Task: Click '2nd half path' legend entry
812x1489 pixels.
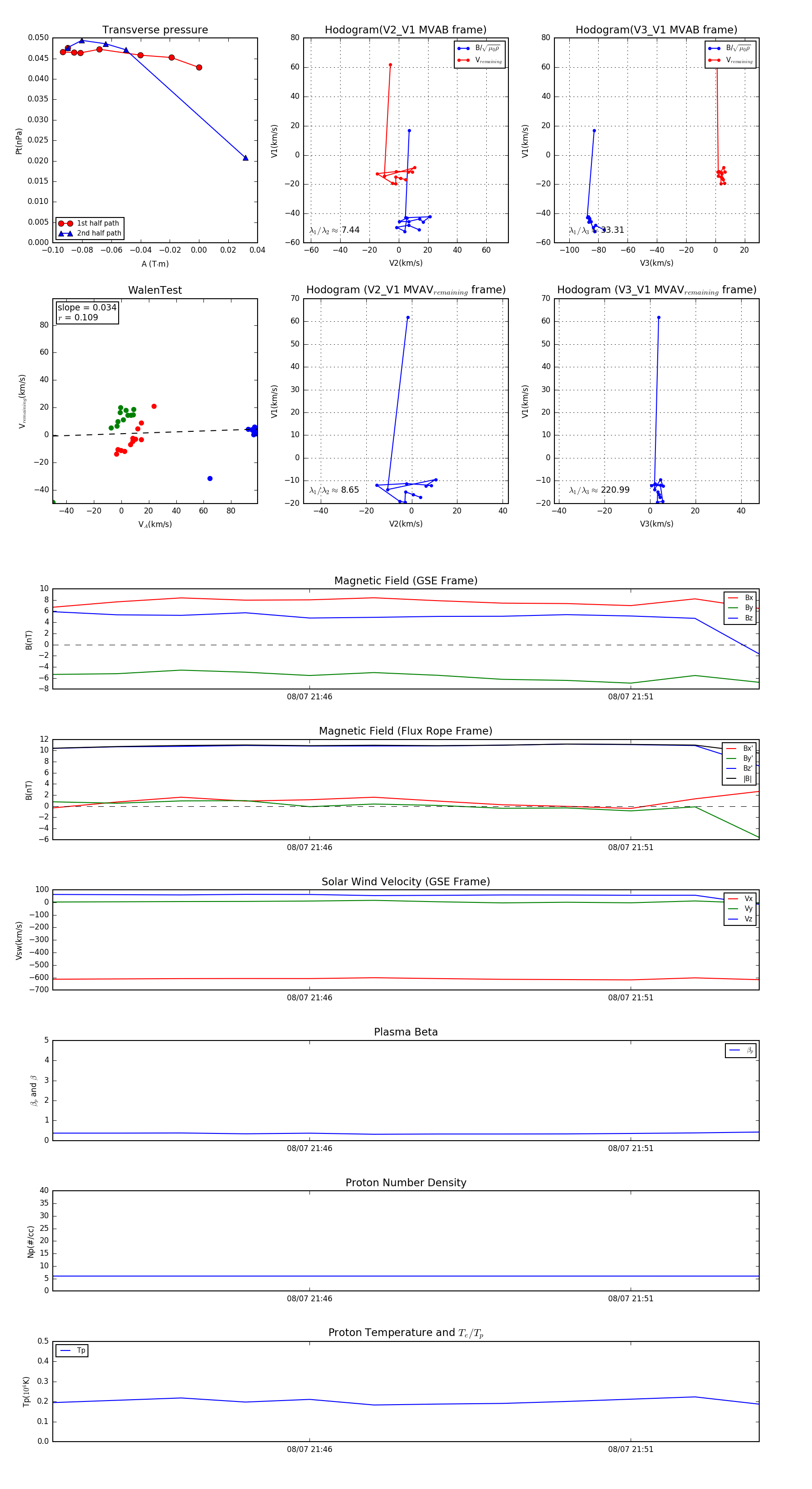Action: (90, 234)
